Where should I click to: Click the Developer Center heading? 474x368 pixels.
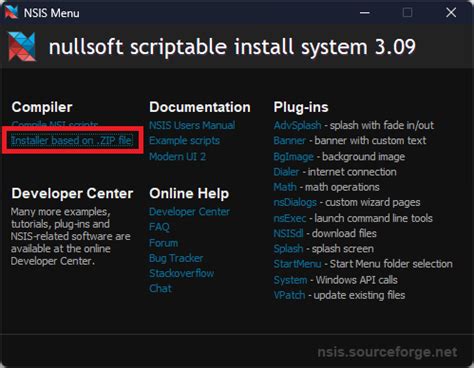point(72,193)
